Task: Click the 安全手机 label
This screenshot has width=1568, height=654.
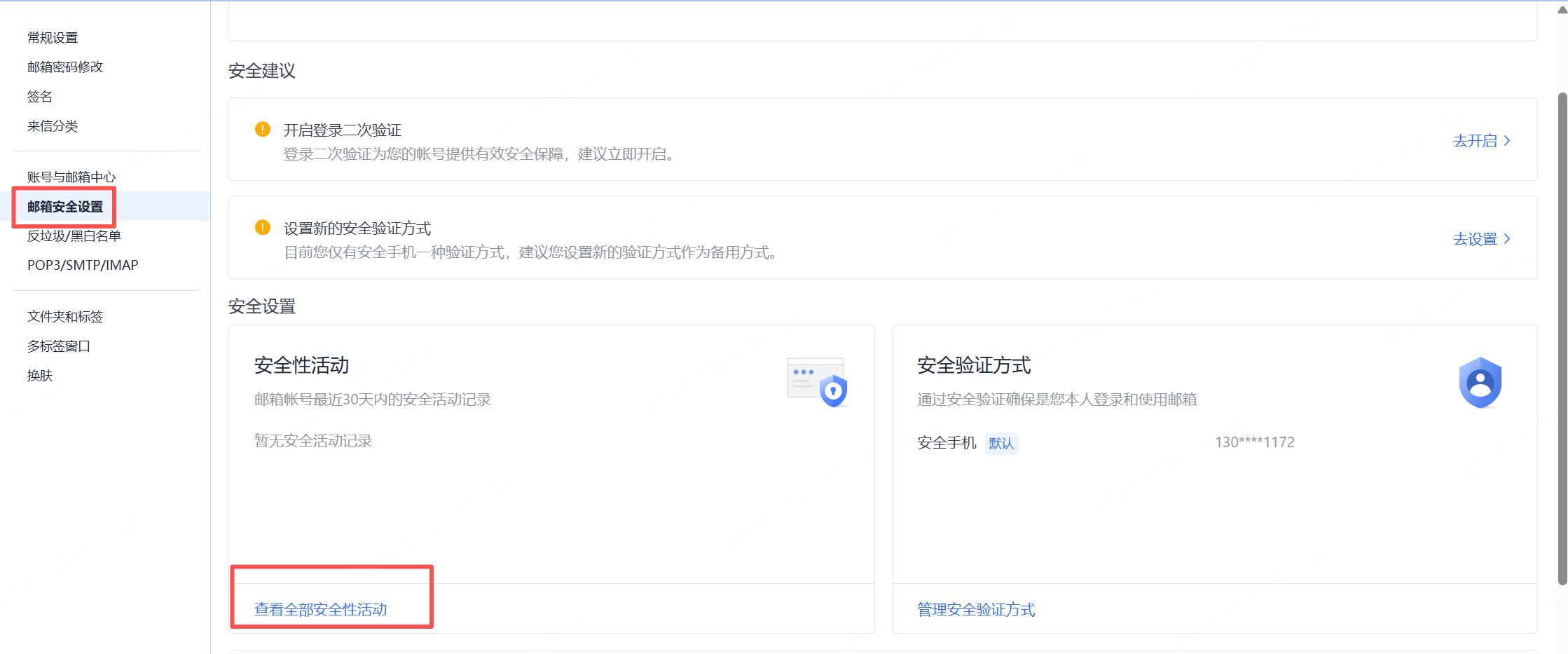Action: click(x=947, y=443)
